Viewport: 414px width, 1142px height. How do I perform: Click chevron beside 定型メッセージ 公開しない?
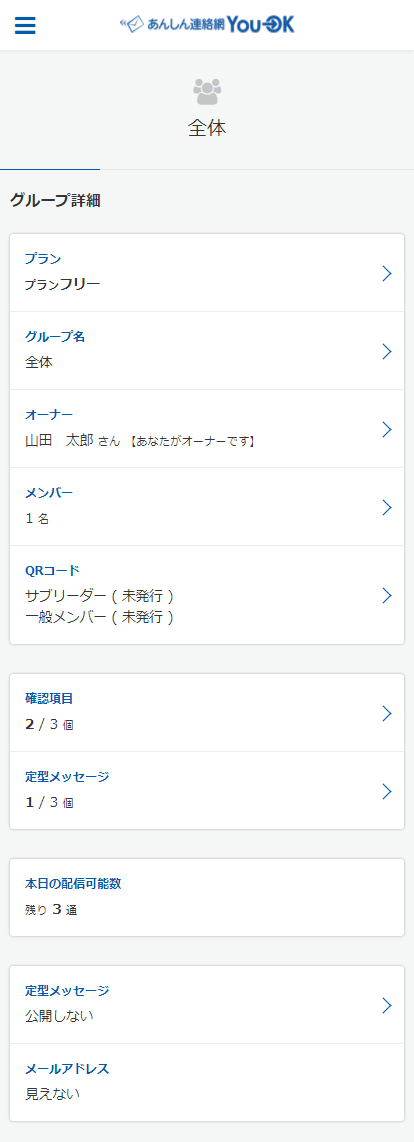pos(387,1005)
